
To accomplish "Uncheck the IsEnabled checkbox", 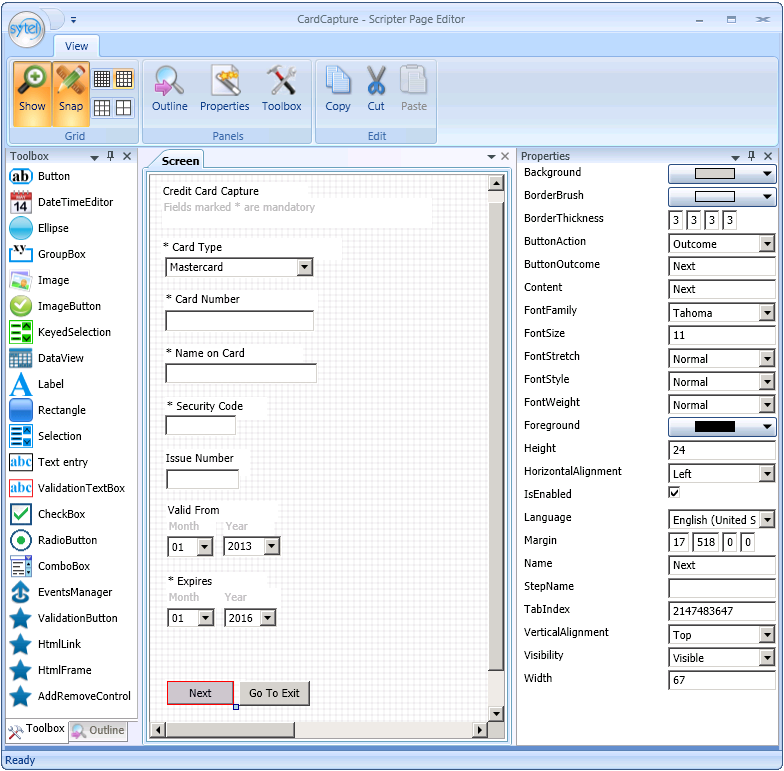I will coord(674,492).
